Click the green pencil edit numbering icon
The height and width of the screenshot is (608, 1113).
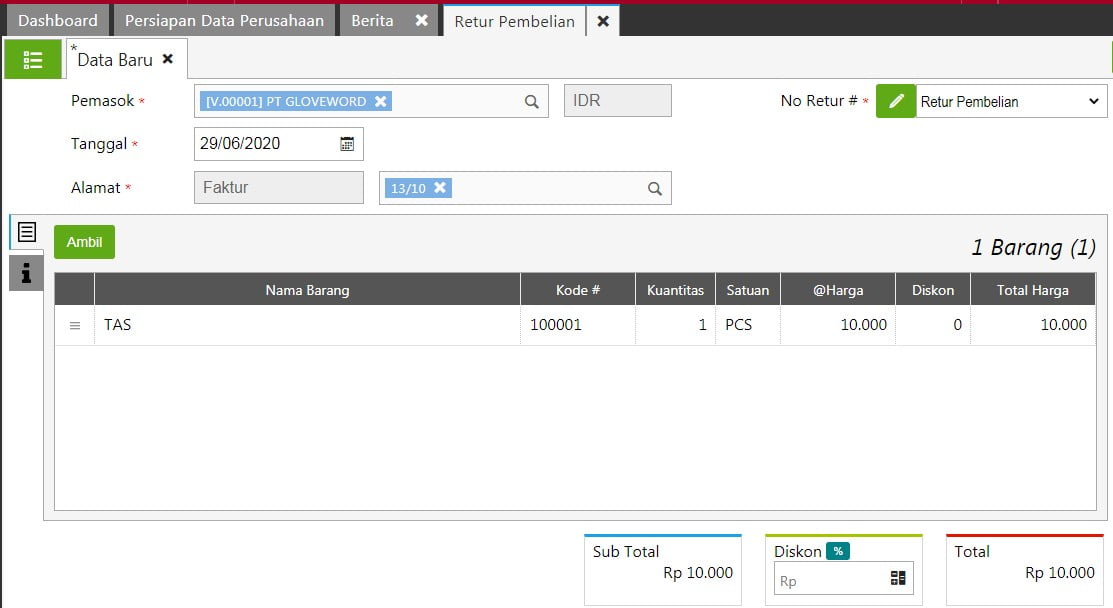[896, 101]
